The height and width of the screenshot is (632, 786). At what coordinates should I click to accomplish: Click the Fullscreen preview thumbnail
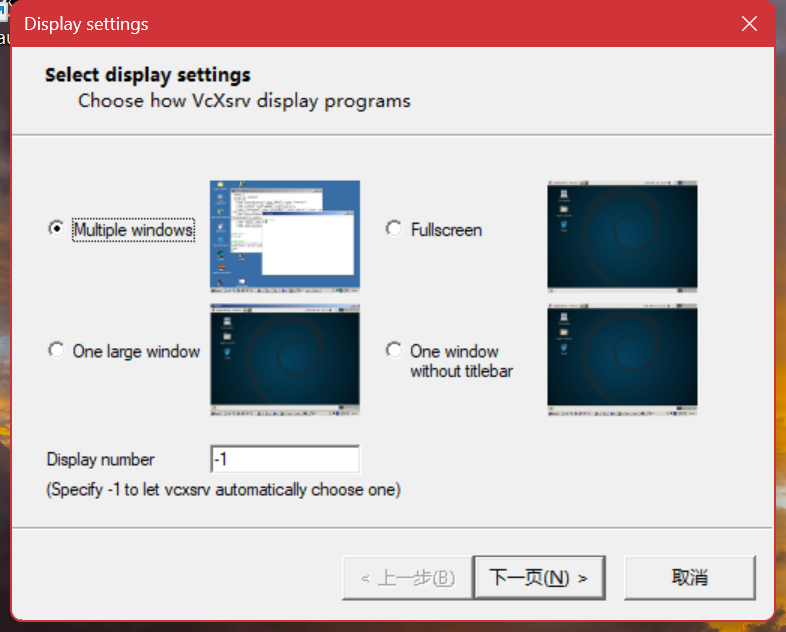[x=622, y=237]
